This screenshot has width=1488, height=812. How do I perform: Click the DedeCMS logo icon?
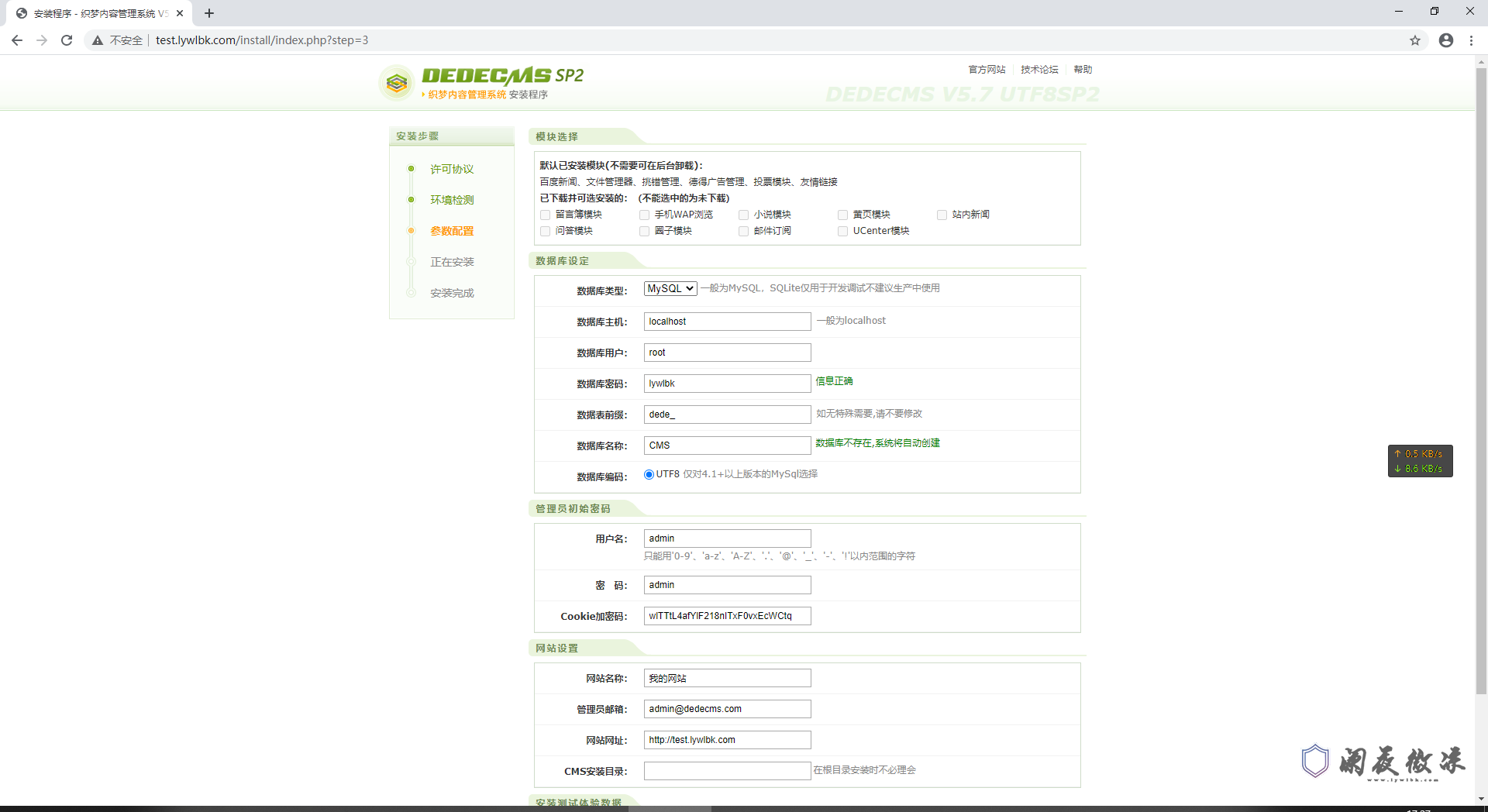point(397,82)
